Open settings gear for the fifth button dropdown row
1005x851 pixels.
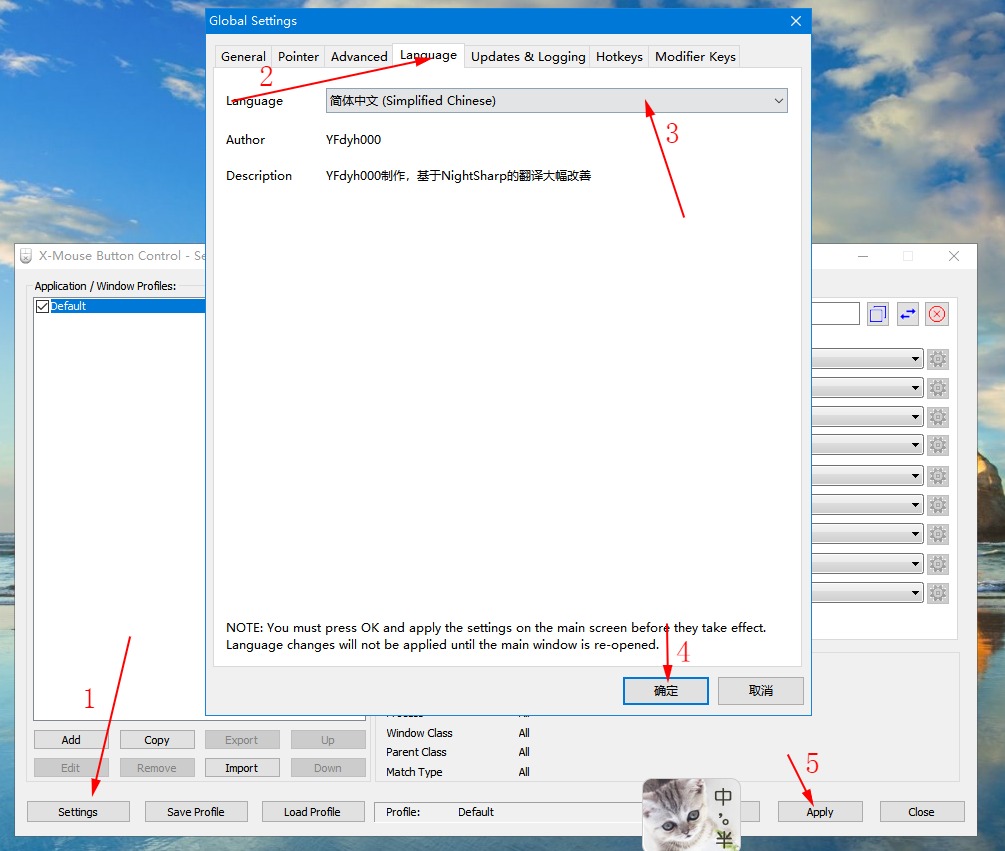(x=938, y=476)
